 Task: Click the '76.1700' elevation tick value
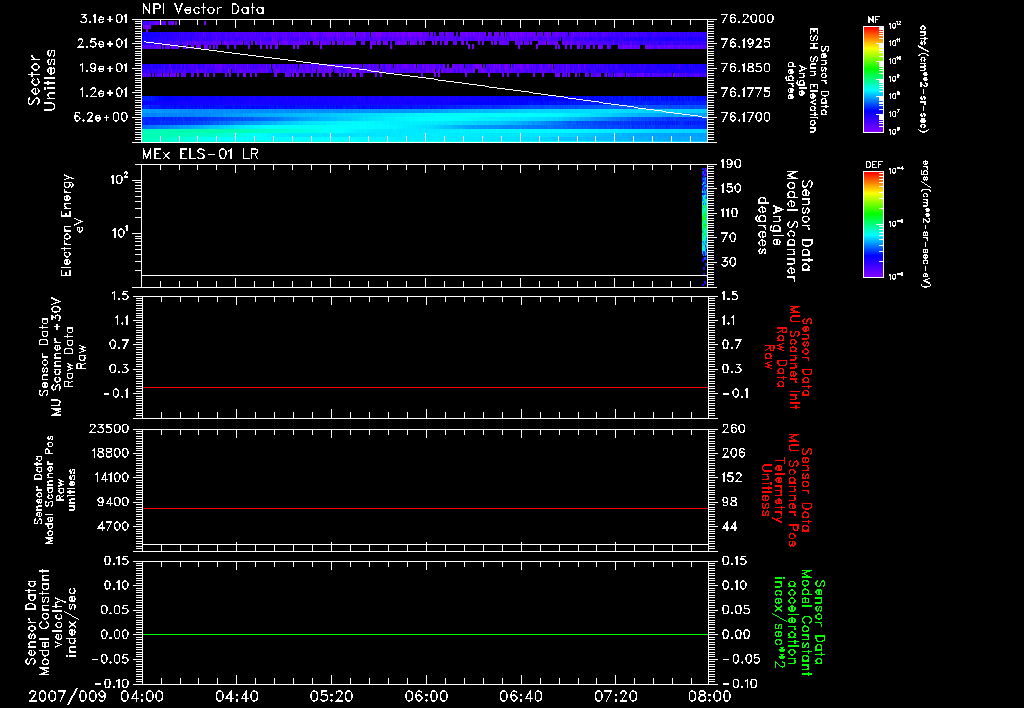tap(746, 118)
